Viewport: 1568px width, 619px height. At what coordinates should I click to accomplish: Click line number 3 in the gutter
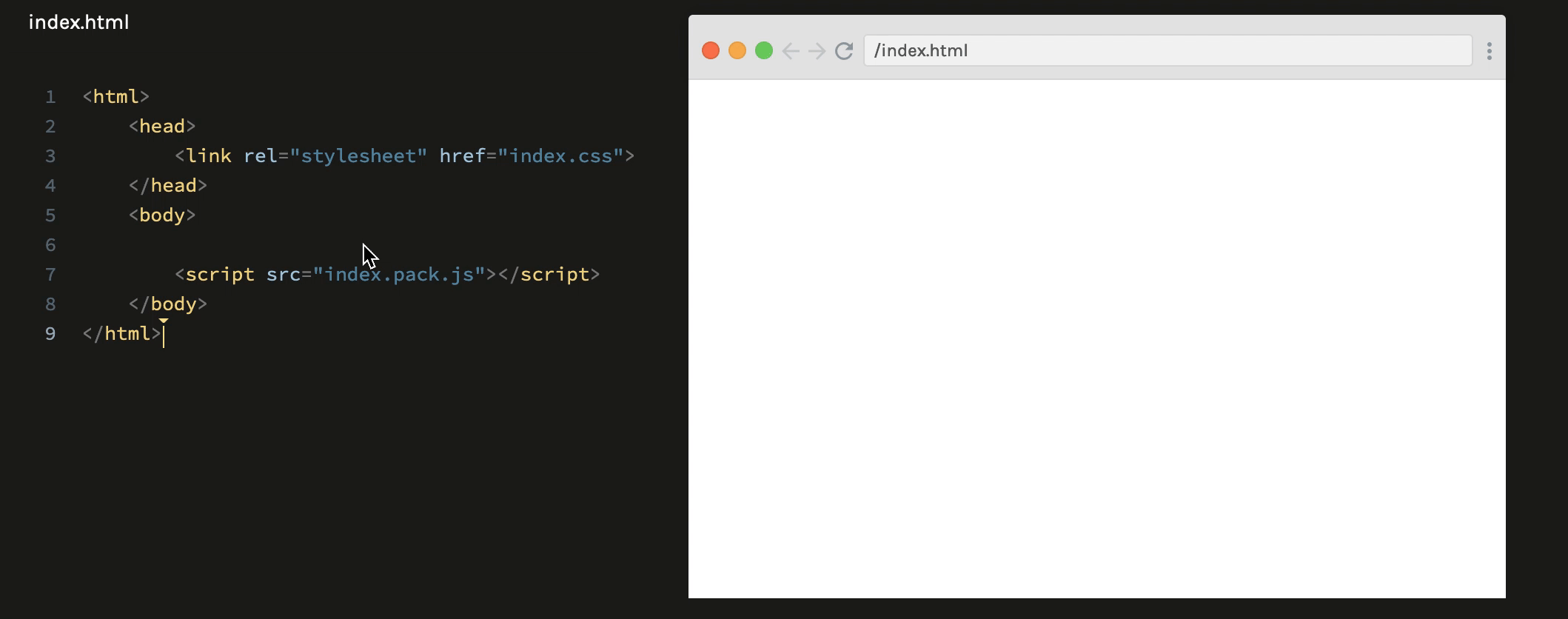[50, 156]
